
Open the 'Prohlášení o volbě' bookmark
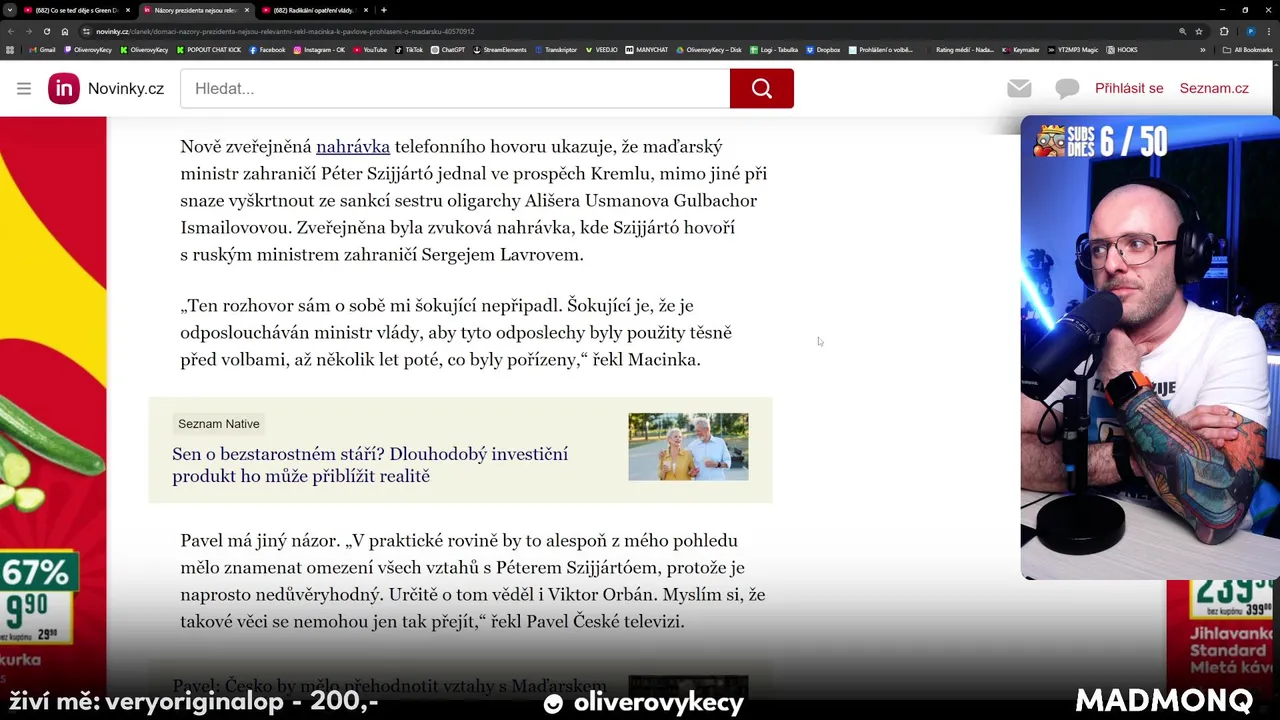880,50
